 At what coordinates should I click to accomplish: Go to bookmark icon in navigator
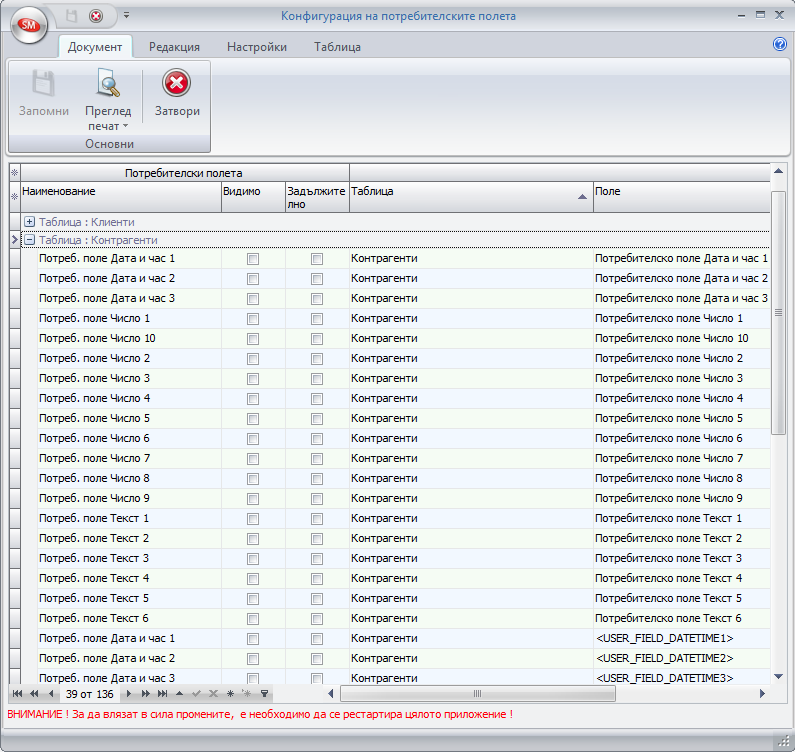click(247, 694)
